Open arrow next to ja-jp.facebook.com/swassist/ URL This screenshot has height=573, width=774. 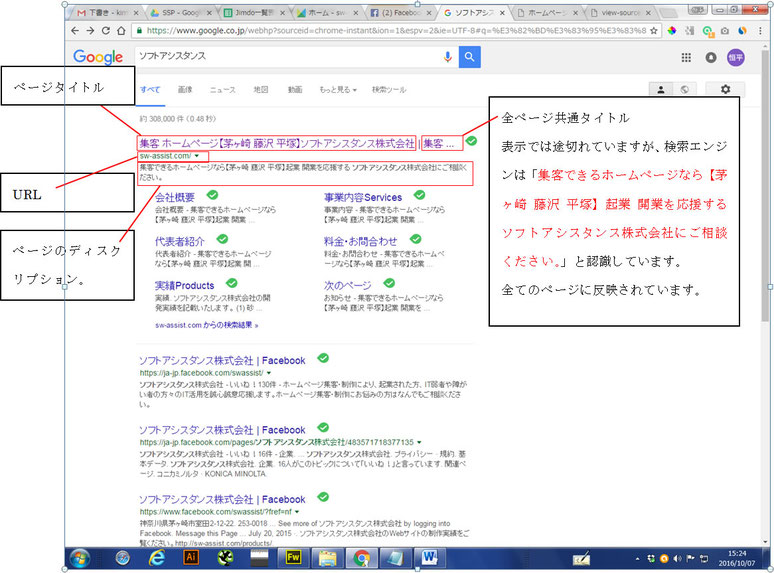tap(269, 373)
